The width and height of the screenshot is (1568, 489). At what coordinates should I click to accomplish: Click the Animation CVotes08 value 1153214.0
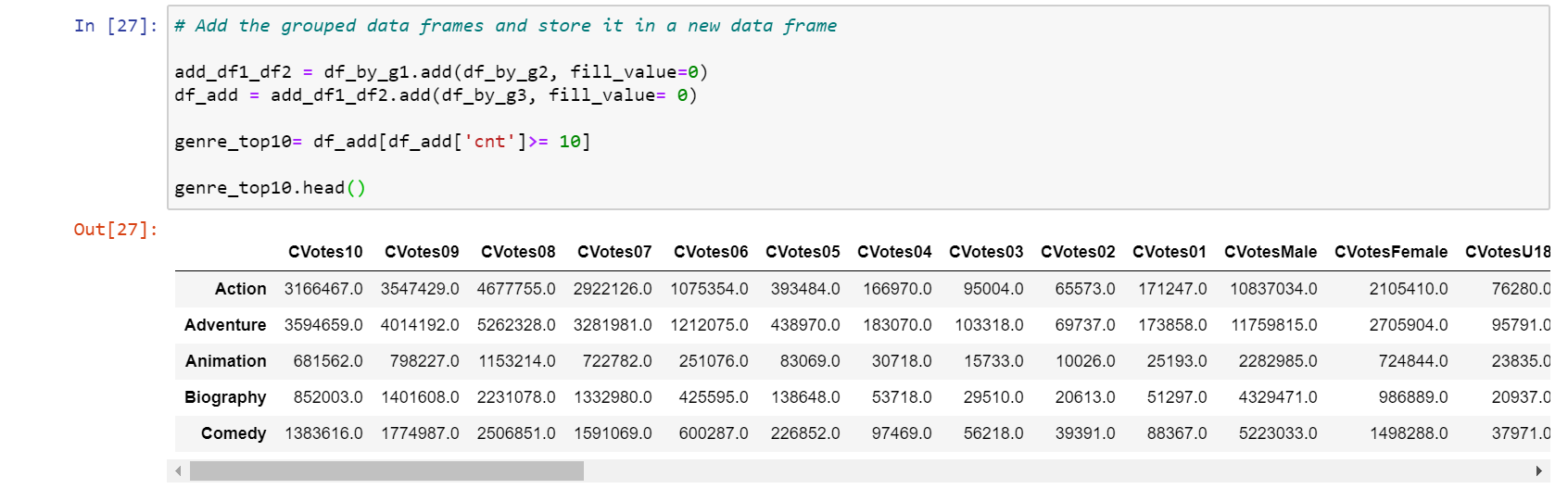click(516, 361)
